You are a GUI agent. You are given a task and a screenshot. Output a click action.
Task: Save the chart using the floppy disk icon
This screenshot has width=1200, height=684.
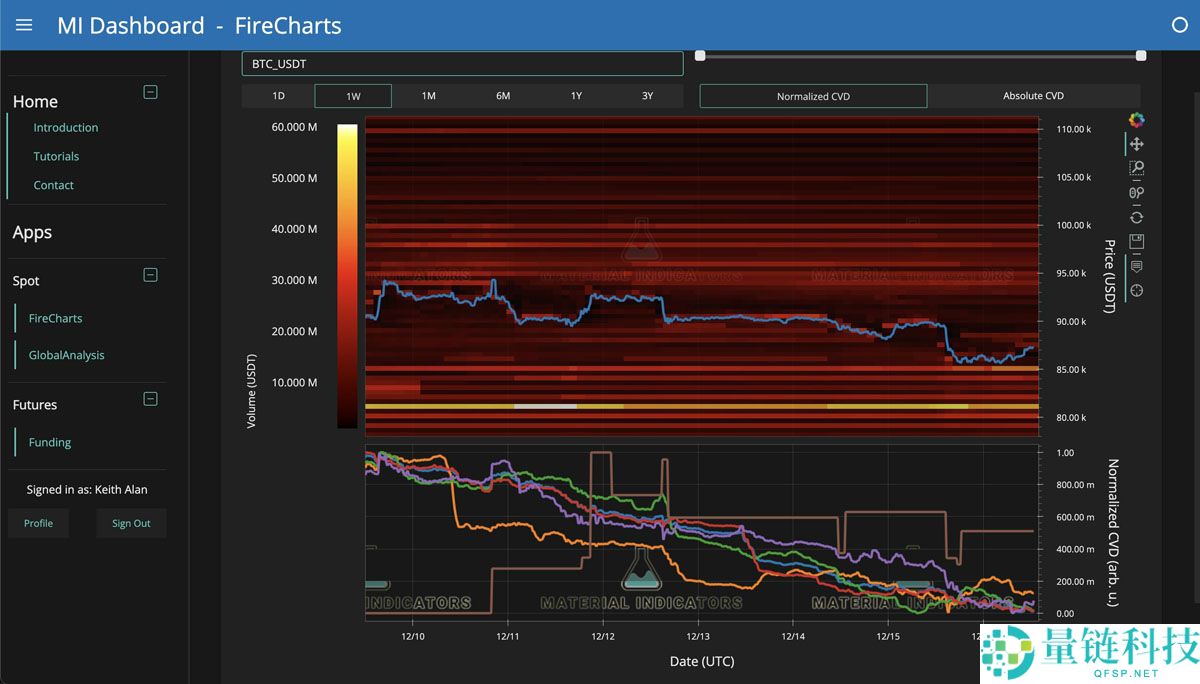[1136, 241]
